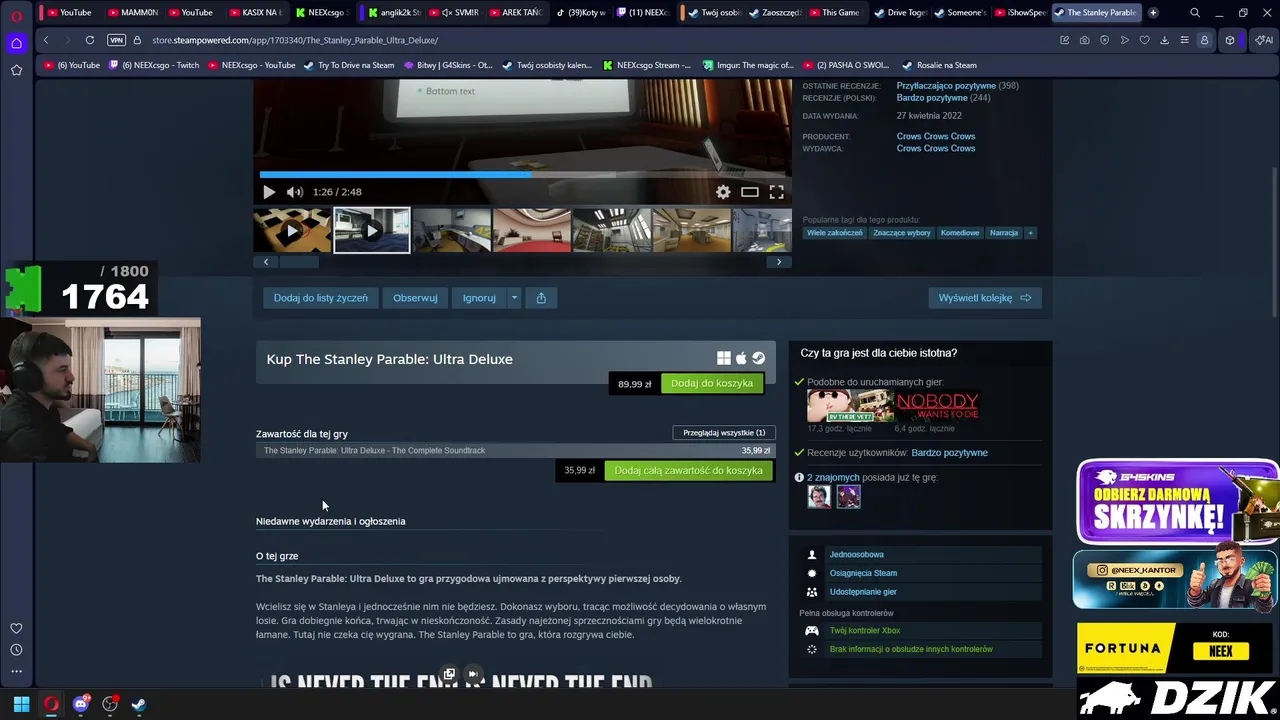The height and width of the screenshot is (720, 1280).
Task: Open Opera sidebar history clock icon
Action: click(16, 650)
